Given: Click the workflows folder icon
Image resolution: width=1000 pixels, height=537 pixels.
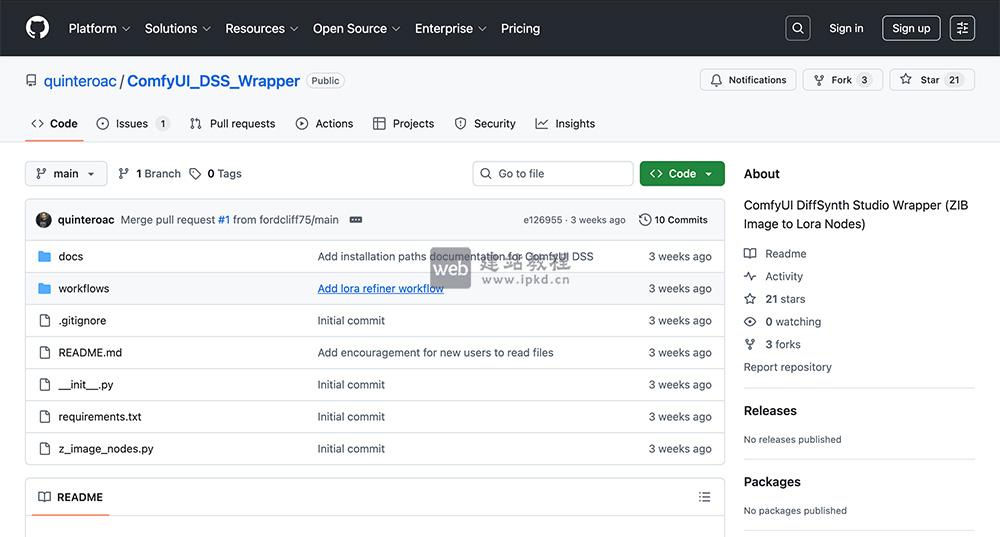Looking at the screenshot, I should coord(44,288).
